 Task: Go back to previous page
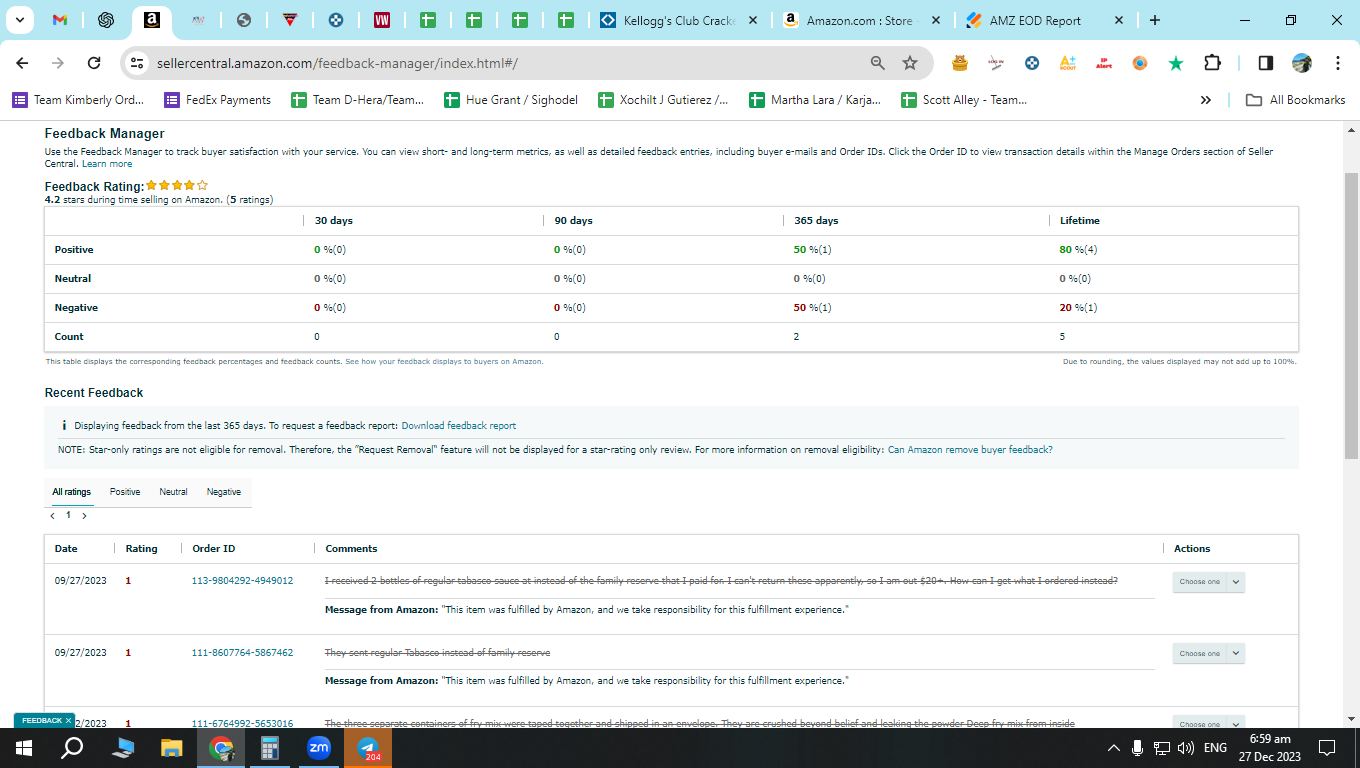[22, 63]
